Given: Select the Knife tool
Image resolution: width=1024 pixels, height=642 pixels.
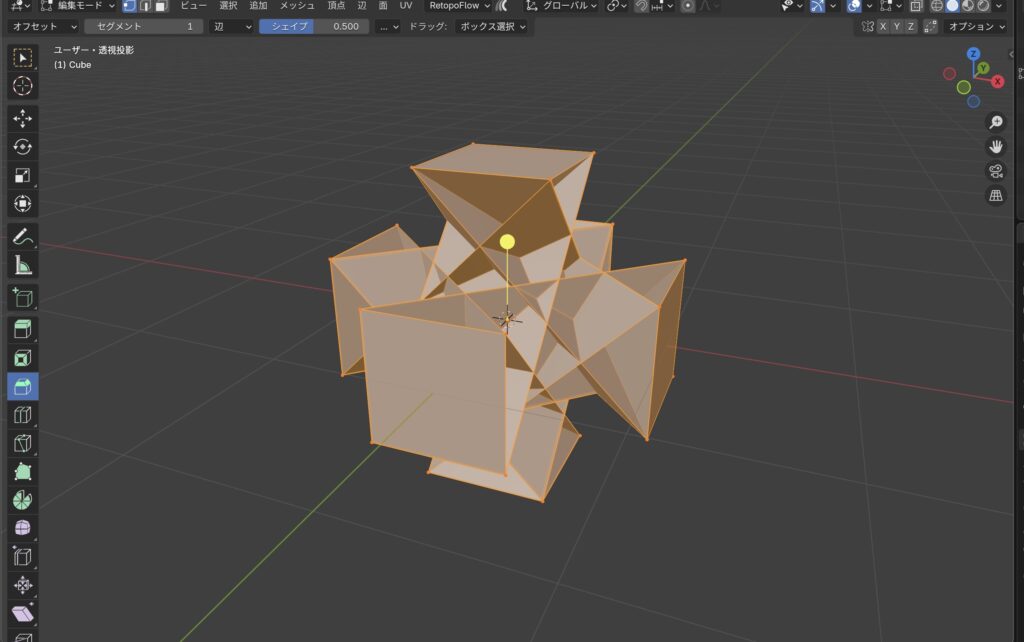Looking at the screenshot, I should (x=23, y=443).
